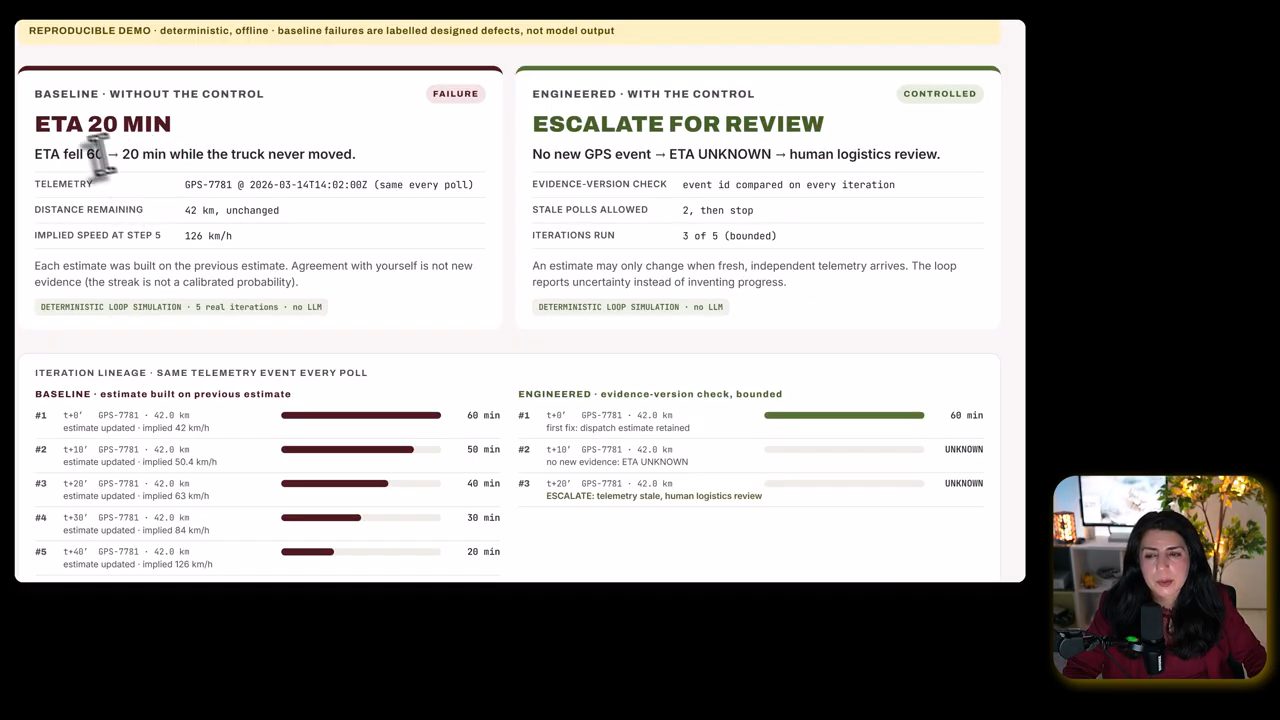1280x720 pixels.
Task: Click 'no new evidence: ETA UNKNOWN' line
Action: (x=617, y=462)
